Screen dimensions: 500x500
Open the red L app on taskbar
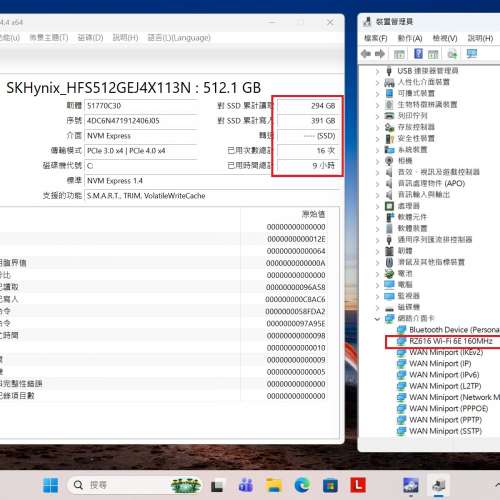coord(358,485)
